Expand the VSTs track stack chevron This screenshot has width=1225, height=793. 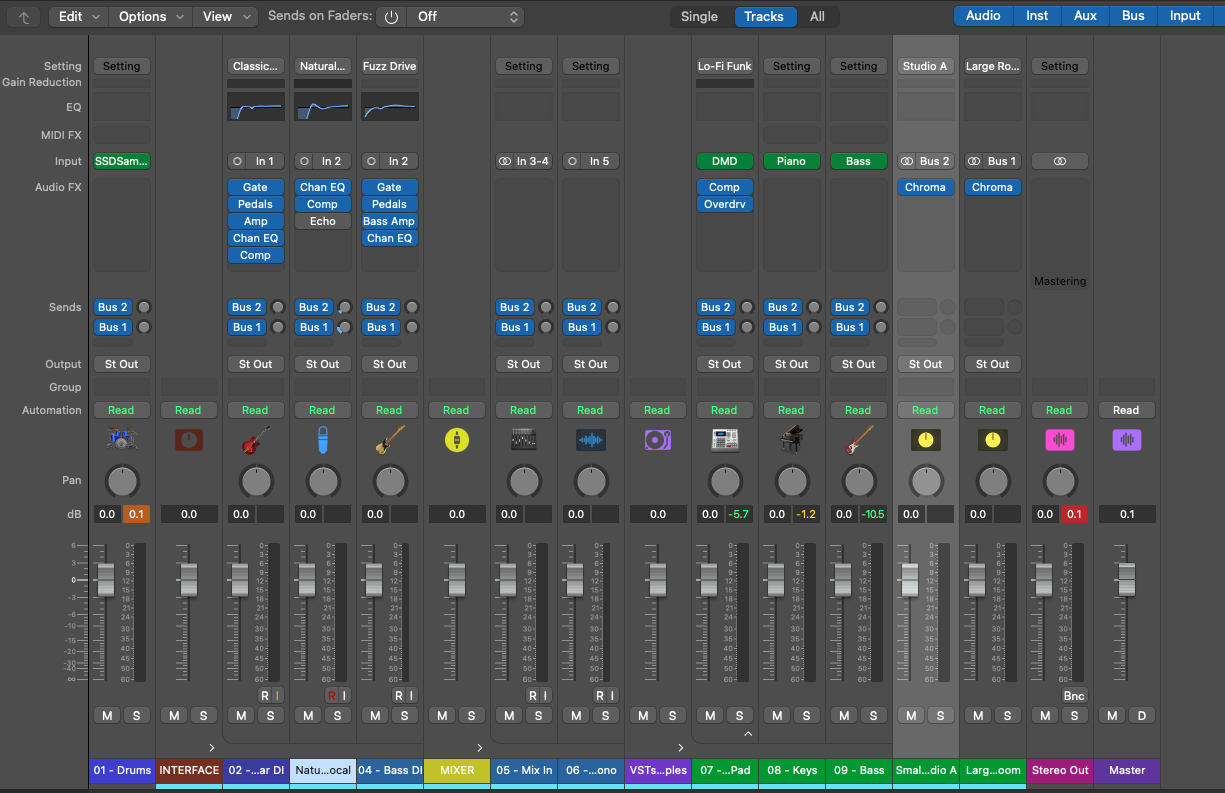[681, 747]
